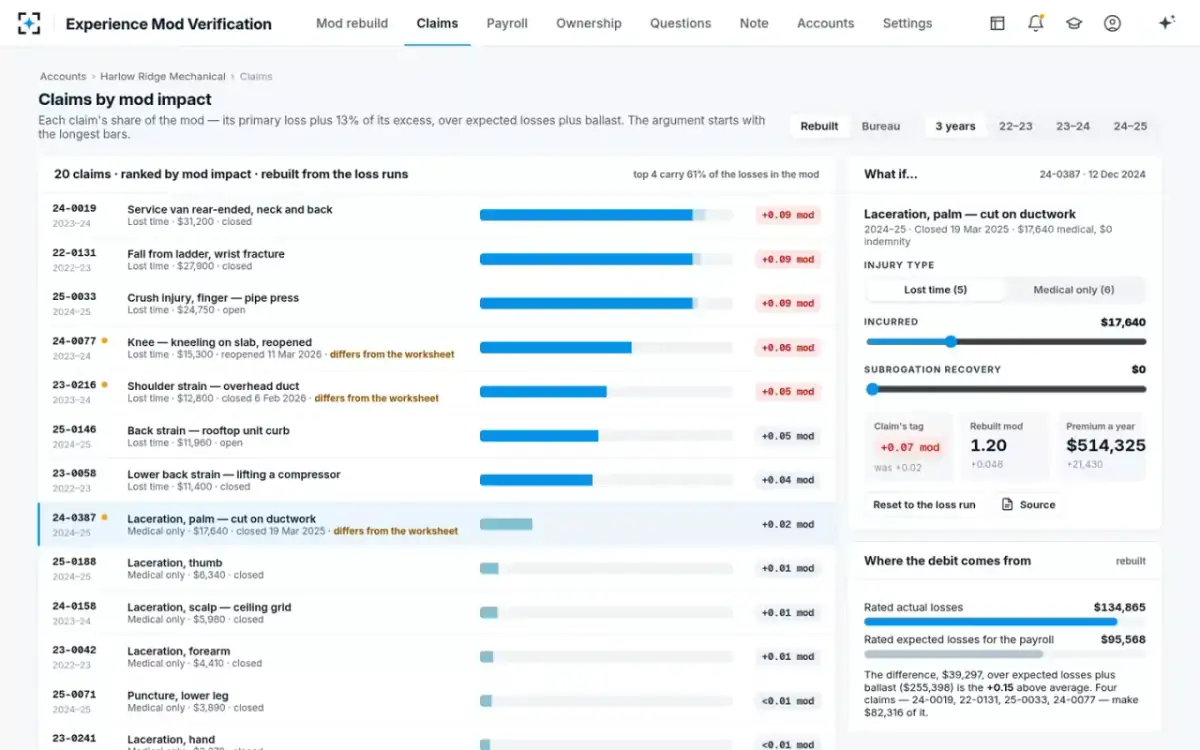Image resolution: width=1200 pixels, height=750 pixels.
Task: Click the app logo icon
Action: 29,23
